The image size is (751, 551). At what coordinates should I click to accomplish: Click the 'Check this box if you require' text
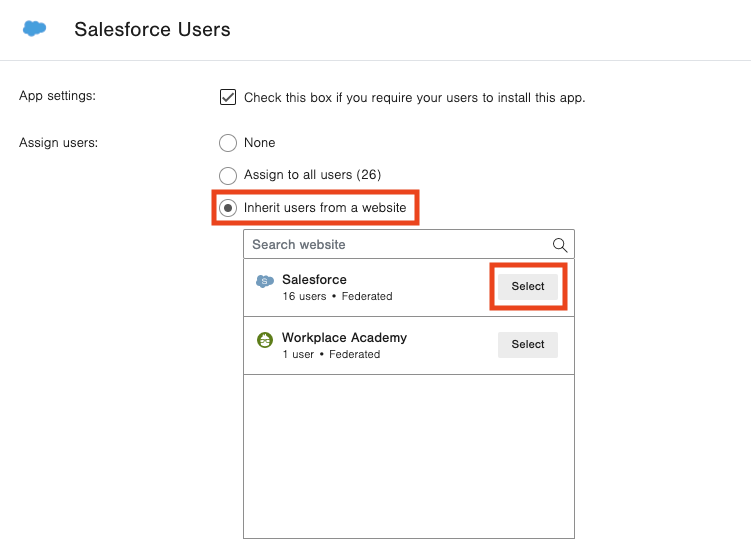click(x=414, y=98)
